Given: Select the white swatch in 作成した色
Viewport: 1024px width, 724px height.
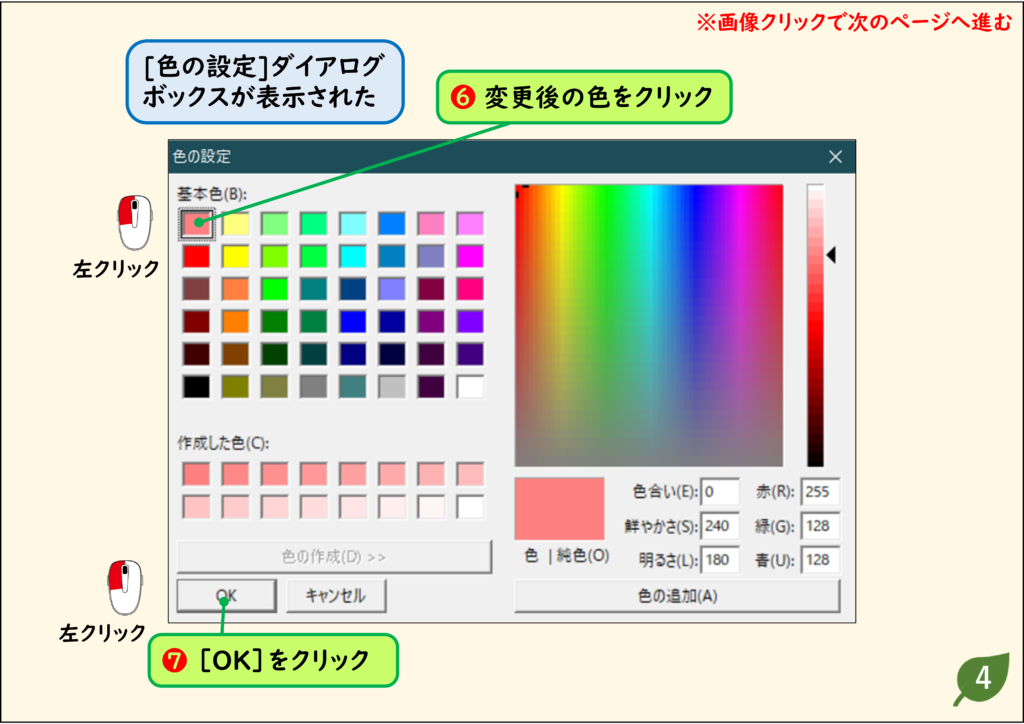Looking at the screenshot, I should [471, 507].
